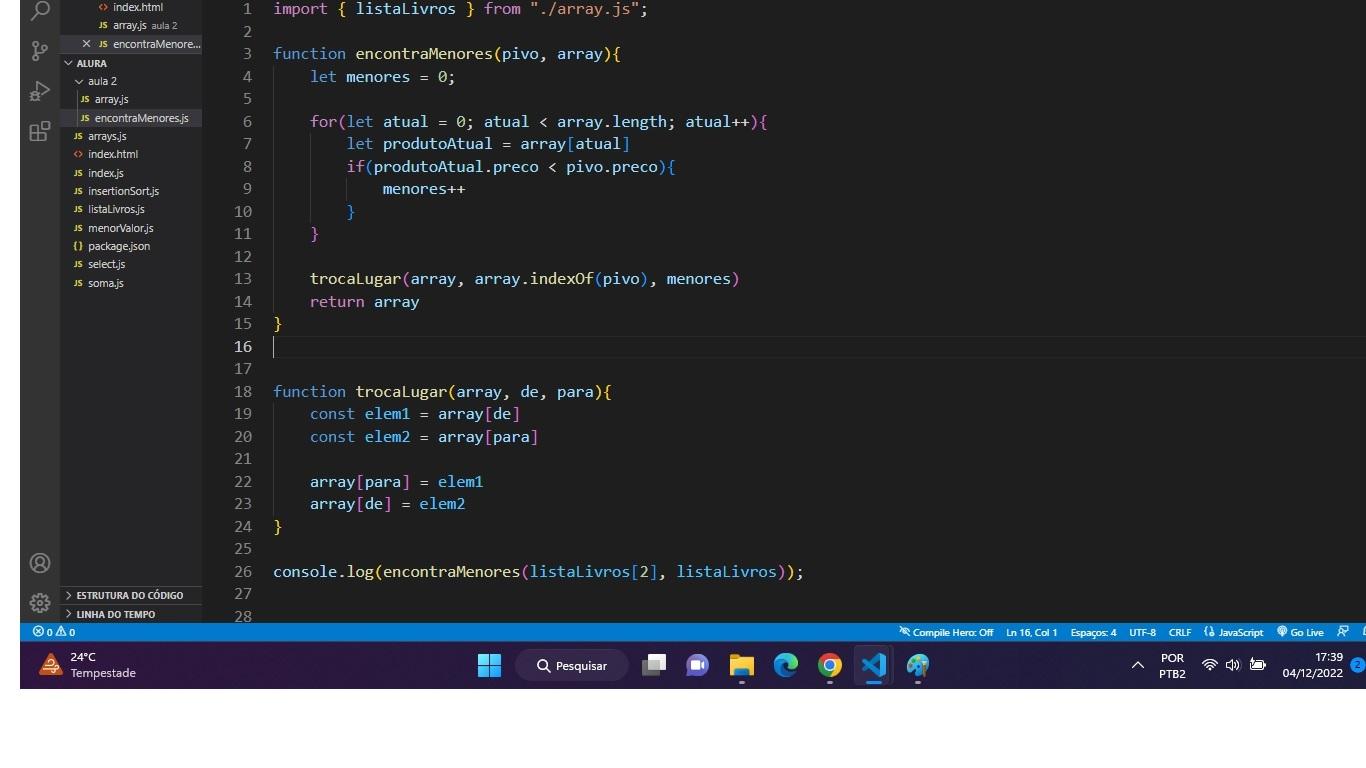This screenshot has height=768, width=1366.
Task: Click the feedback icon in status bar
Action: point(1342,632)
